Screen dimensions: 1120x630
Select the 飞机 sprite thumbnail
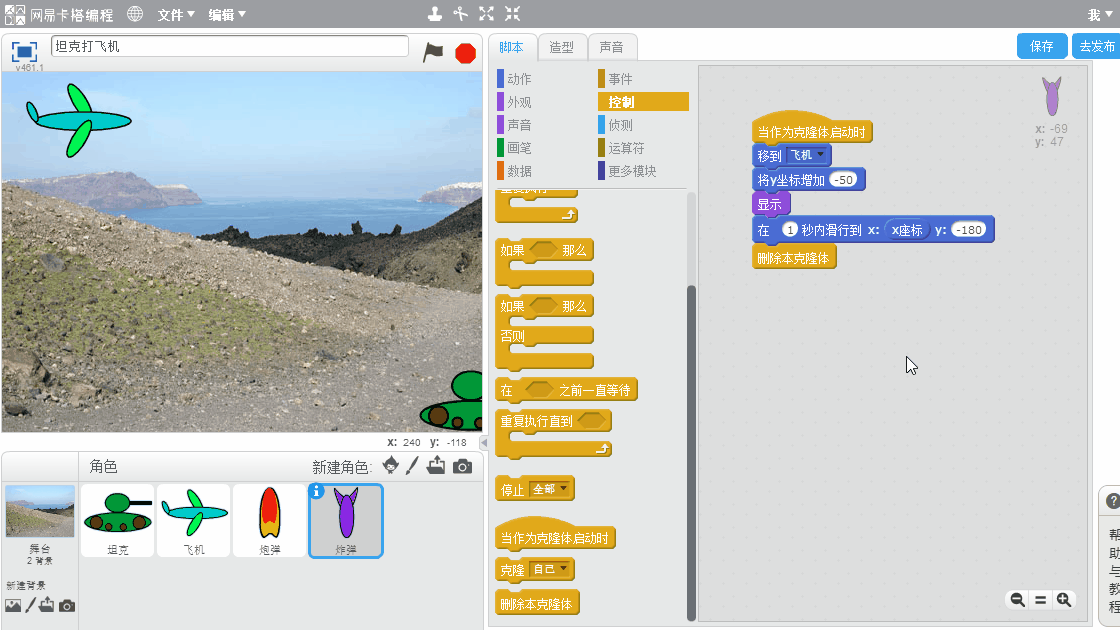194,521
